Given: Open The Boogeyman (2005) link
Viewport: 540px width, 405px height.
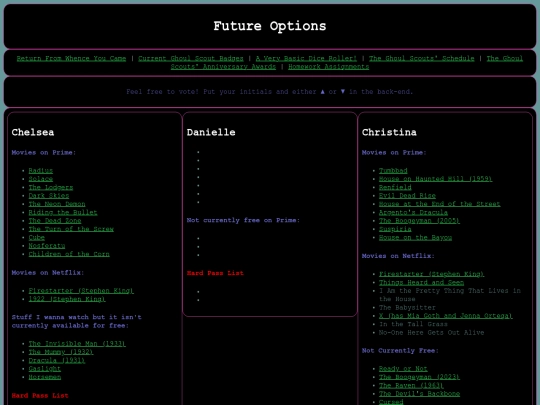Looking at the screenshot, I should pyautogui.click(x=419, y=221).
